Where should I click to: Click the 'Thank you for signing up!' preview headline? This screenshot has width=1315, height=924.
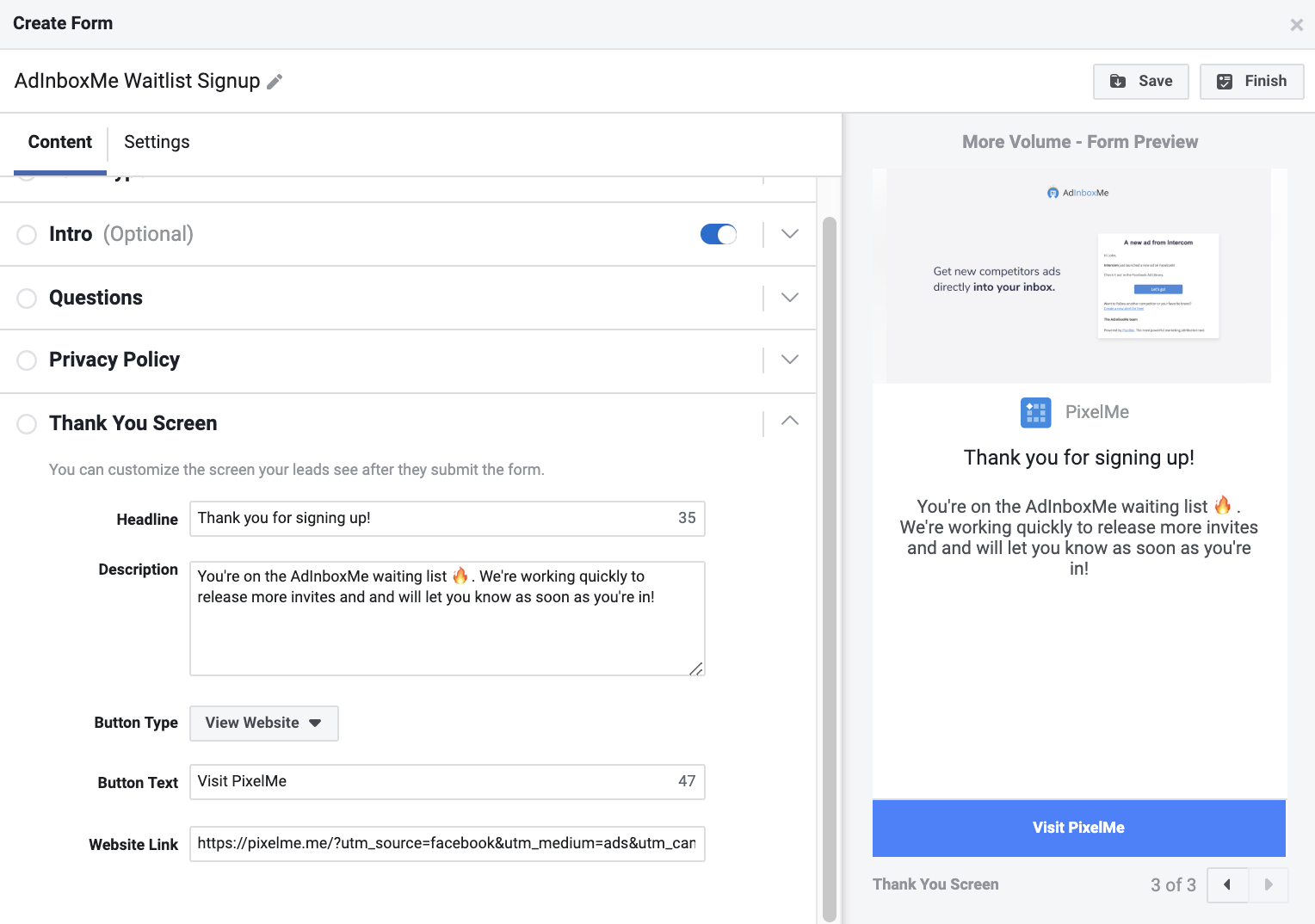[x=1078, y=458]
